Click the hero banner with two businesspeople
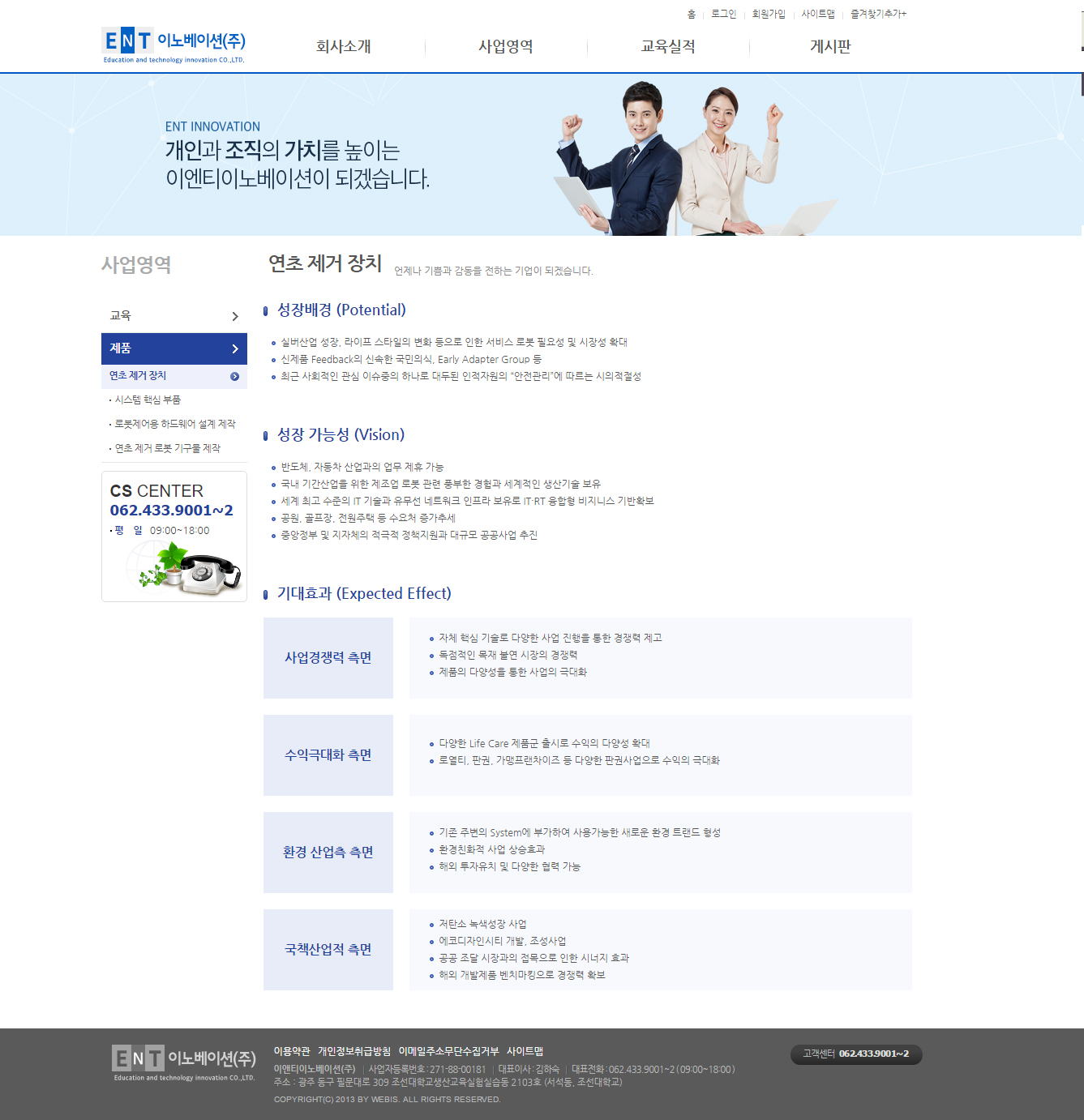 pyautogui.click(x=542, y=155)
